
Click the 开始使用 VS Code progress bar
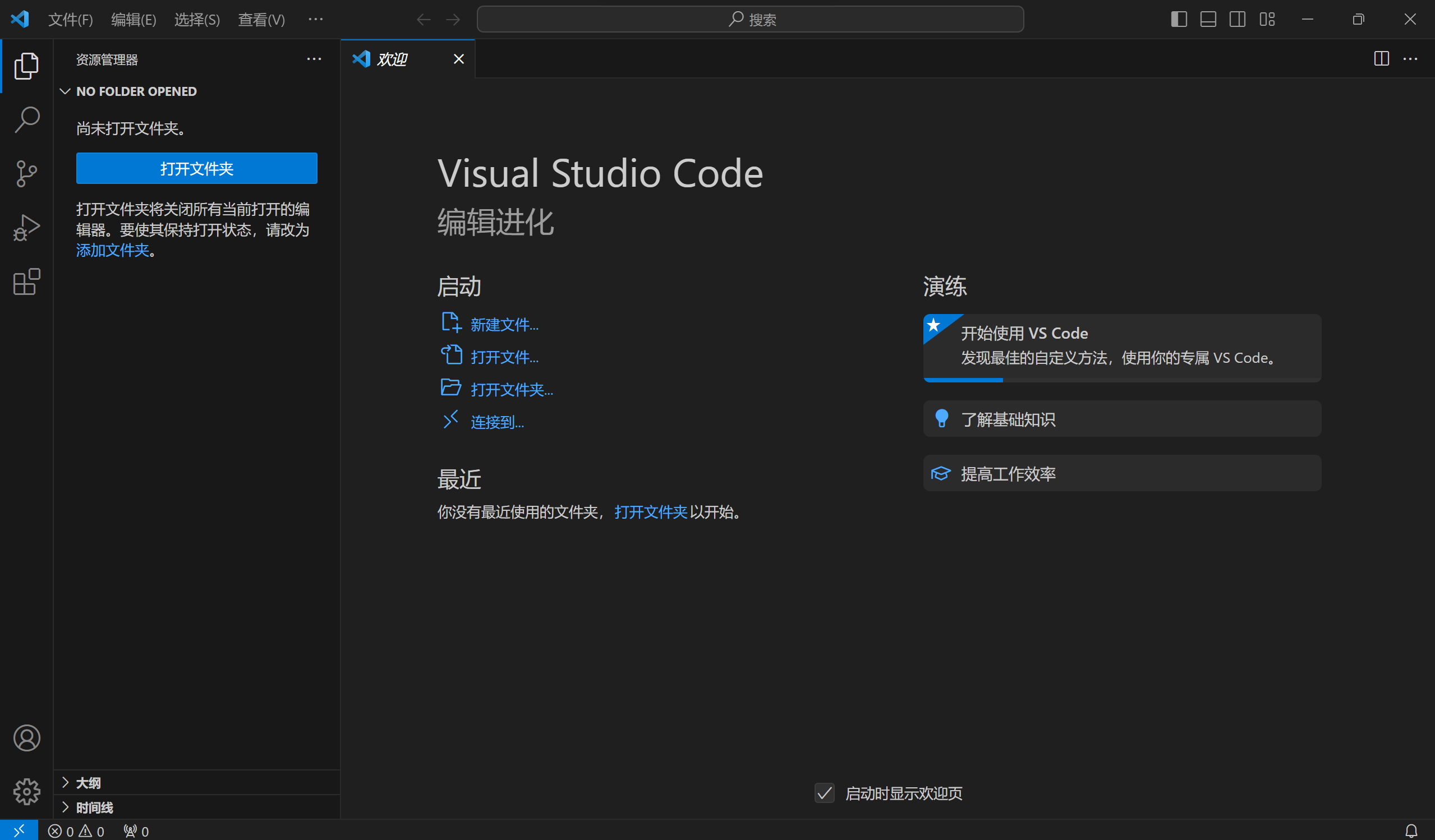(x=1122, y=380)
